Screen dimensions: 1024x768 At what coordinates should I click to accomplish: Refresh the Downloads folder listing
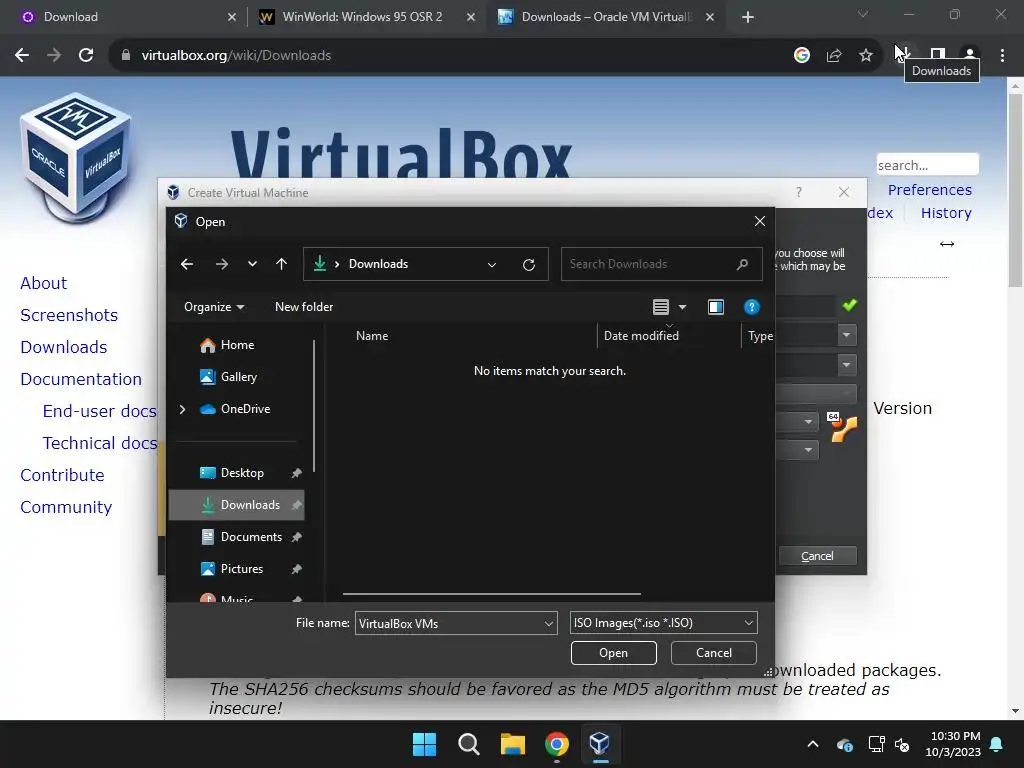coord(529,264)
